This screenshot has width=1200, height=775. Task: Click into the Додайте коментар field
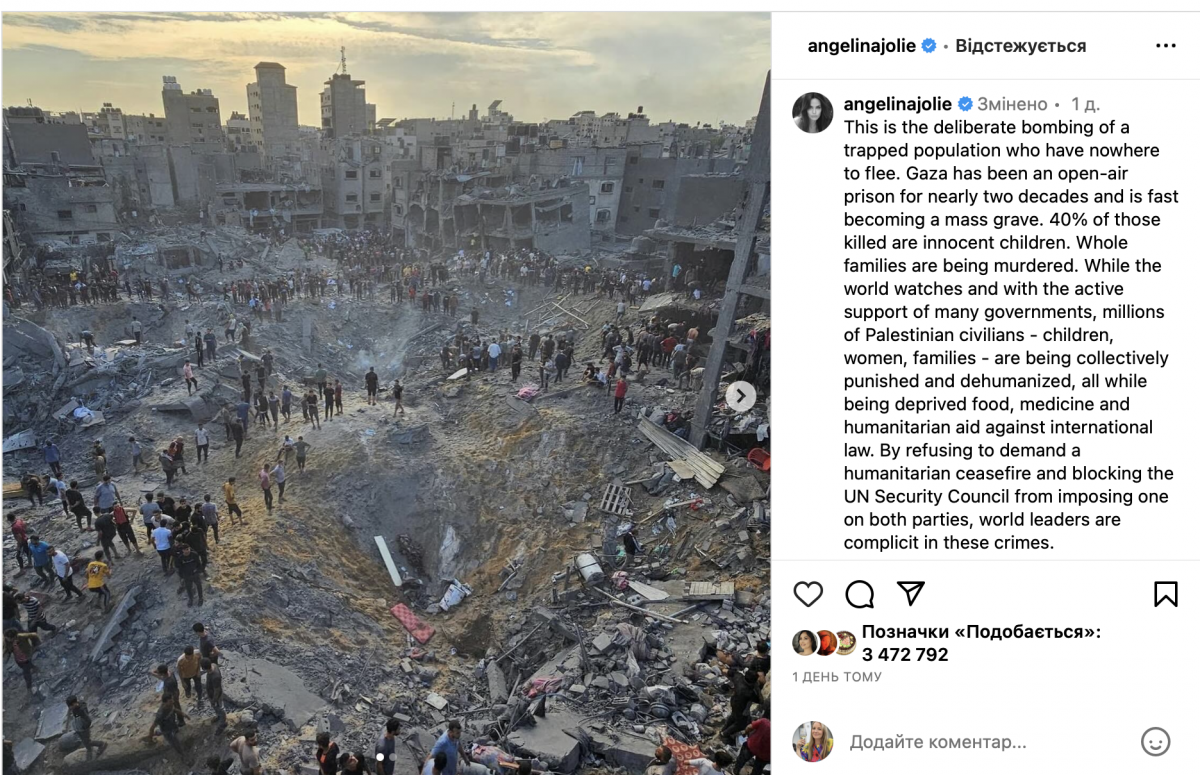point(990,742)
